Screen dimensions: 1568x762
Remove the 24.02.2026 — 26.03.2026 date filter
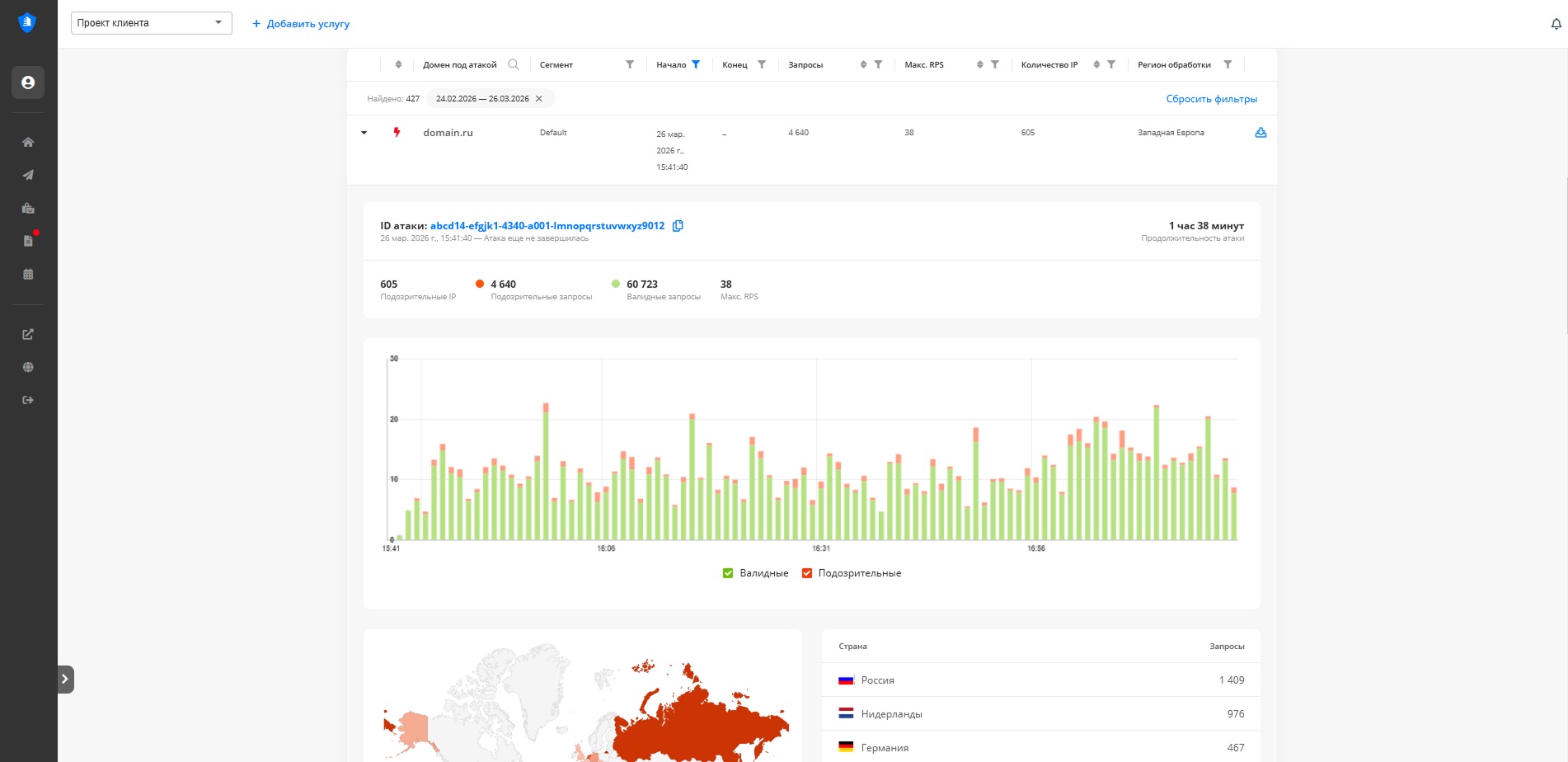click(x=539, y=99)
